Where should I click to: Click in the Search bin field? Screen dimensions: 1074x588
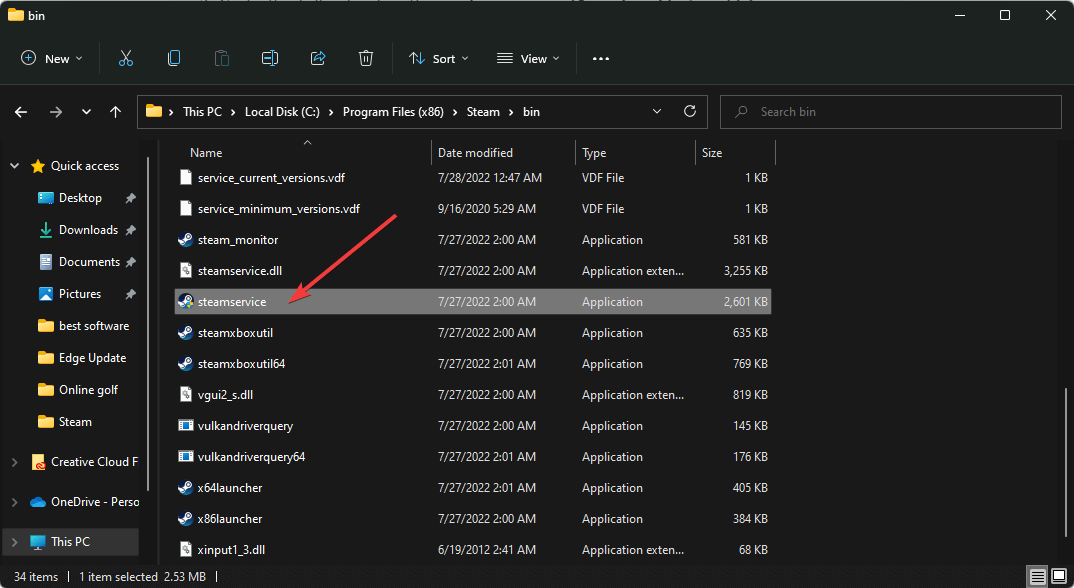click(890, 112)
